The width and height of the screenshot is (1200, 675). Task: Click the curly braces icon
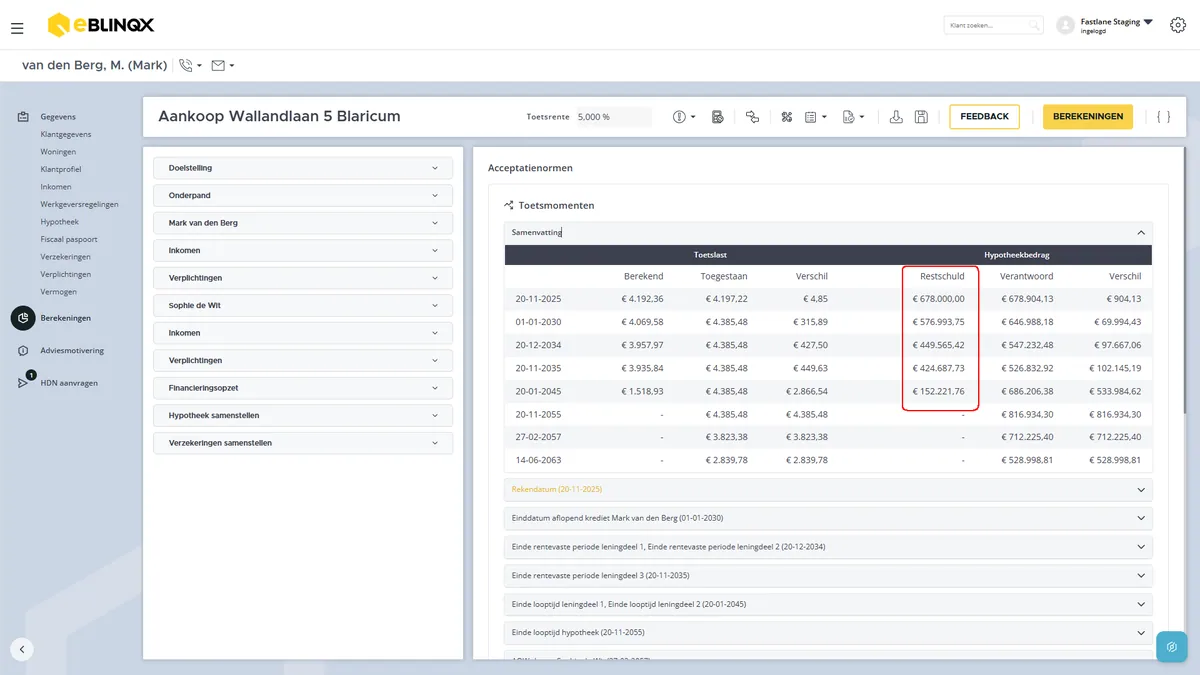[x=1163, y=117]
